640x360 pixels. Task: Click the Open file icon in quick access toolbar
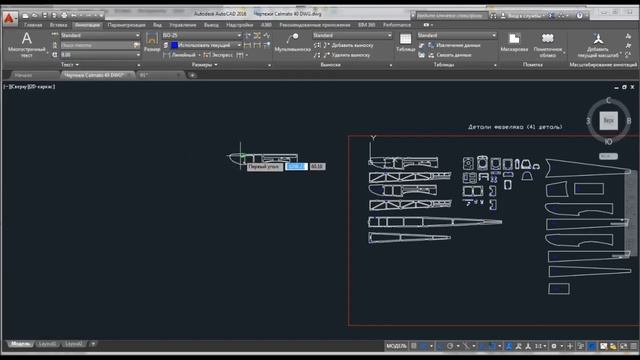[x=35, y=16]
